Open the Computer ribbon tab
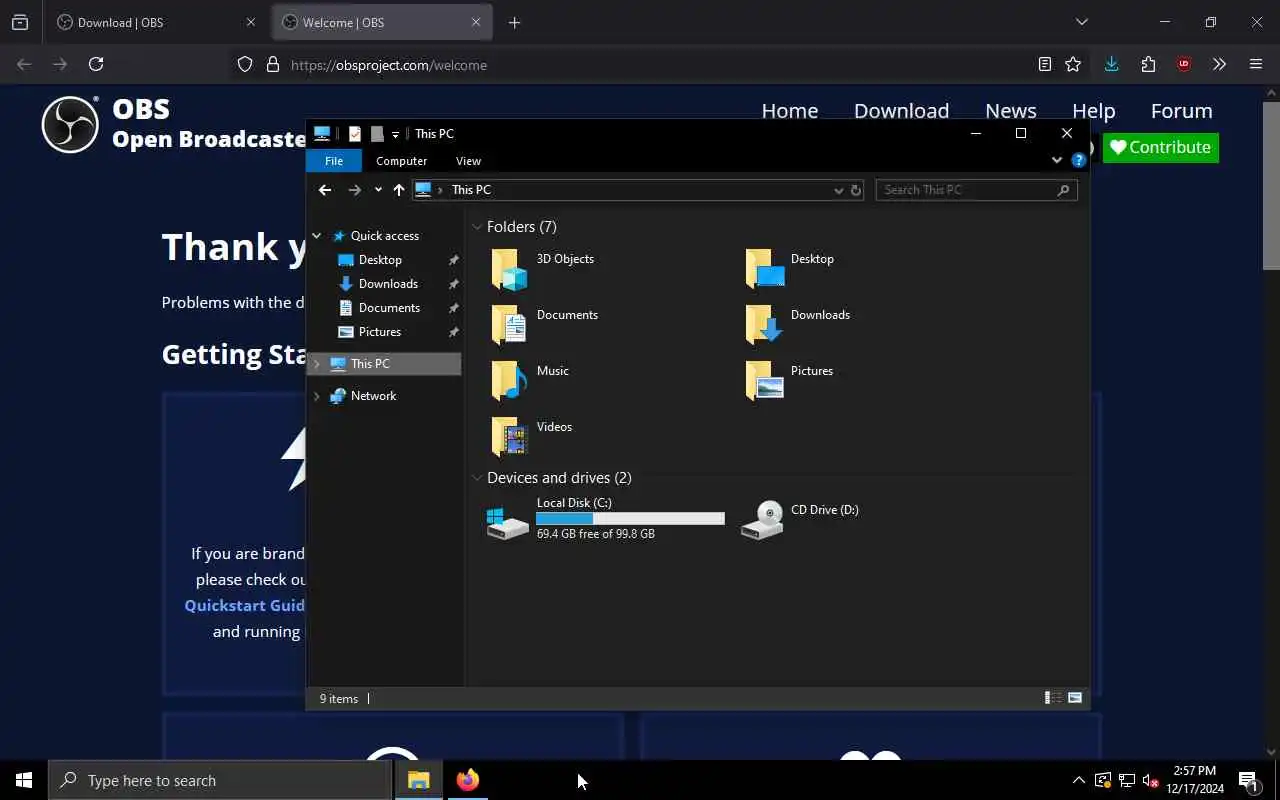The image size is (1280, 800). [401, 161]
